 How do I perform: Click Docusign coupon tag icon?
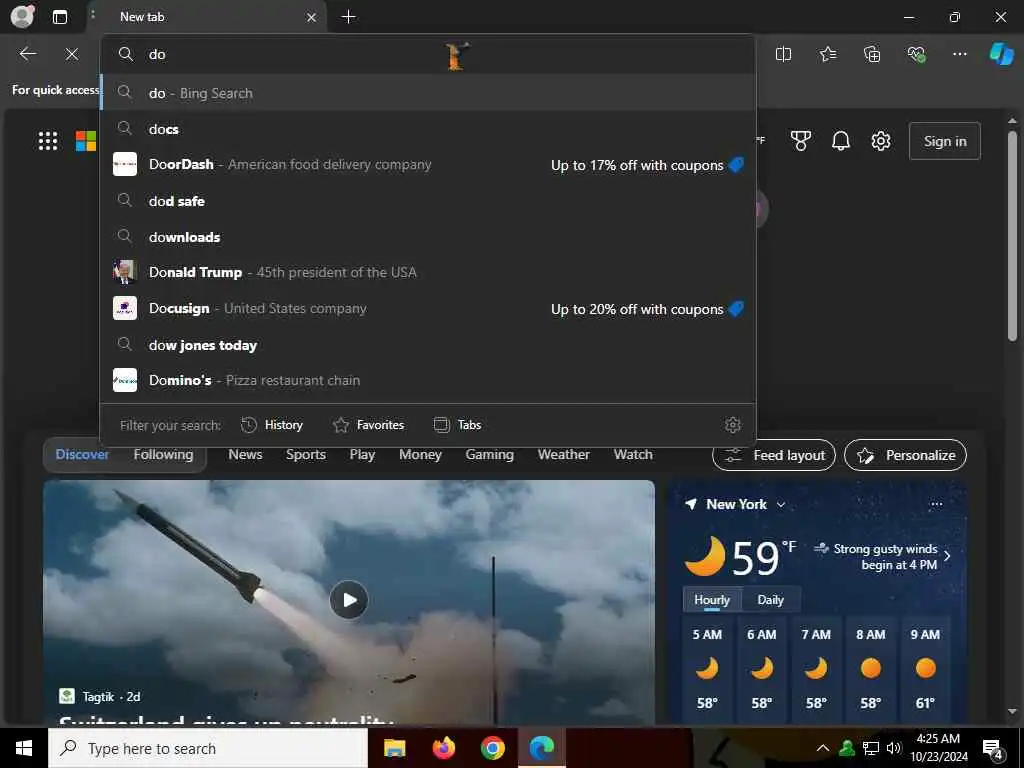(x=736, y=308)
